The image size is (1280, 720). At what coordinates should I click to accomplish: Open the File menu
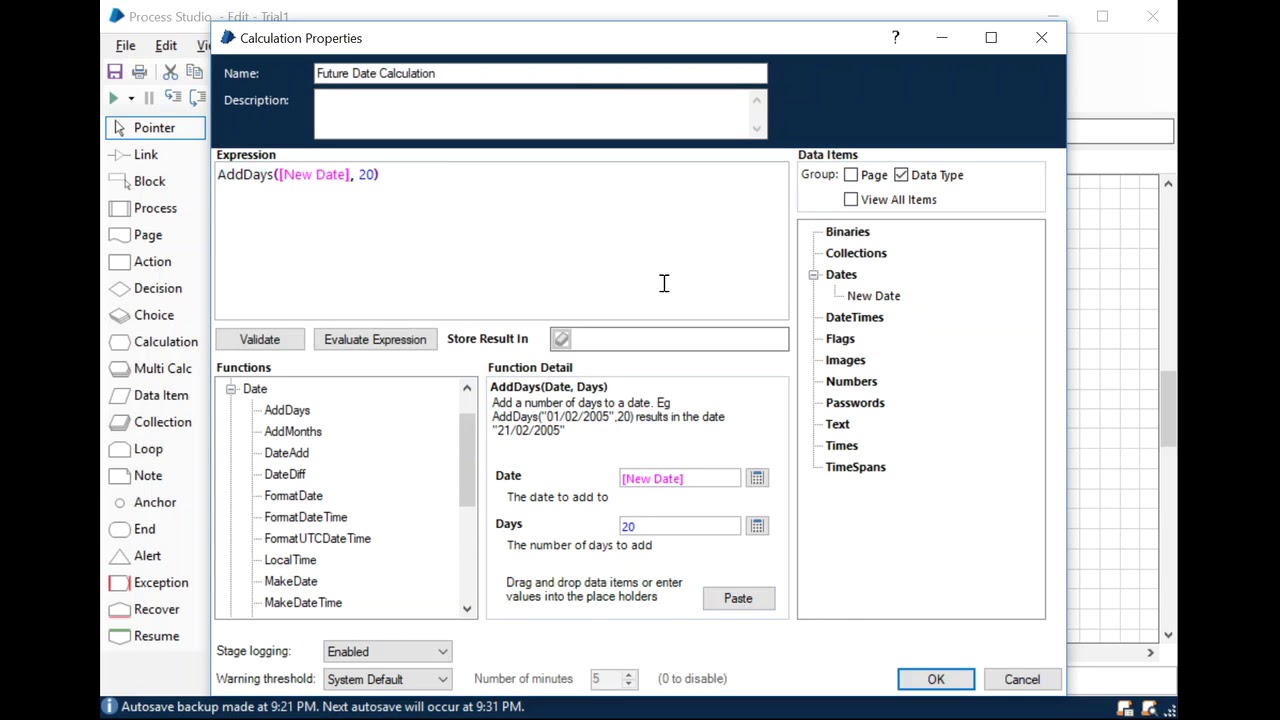click(x=126, y=46)
